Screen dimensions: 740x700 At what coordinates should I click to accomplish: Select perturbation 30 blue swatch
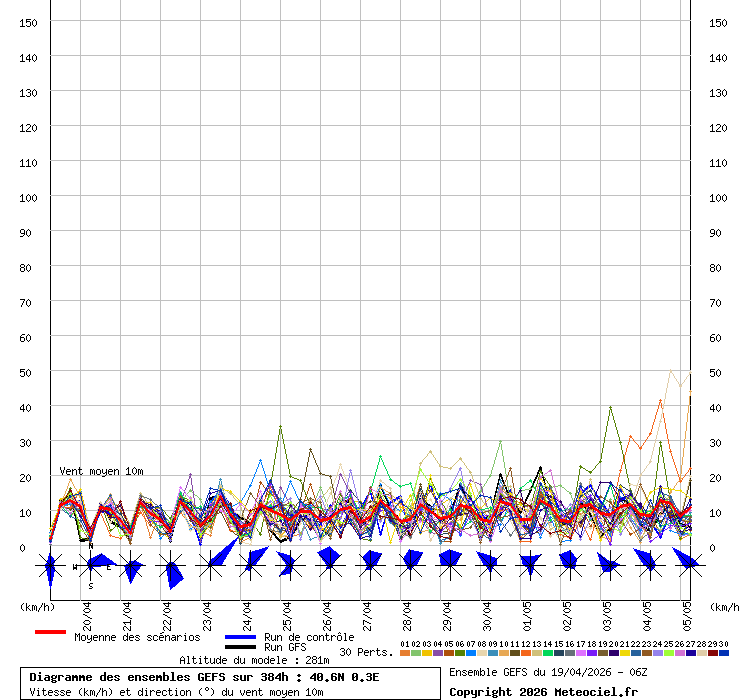click(x=723, y=653)
